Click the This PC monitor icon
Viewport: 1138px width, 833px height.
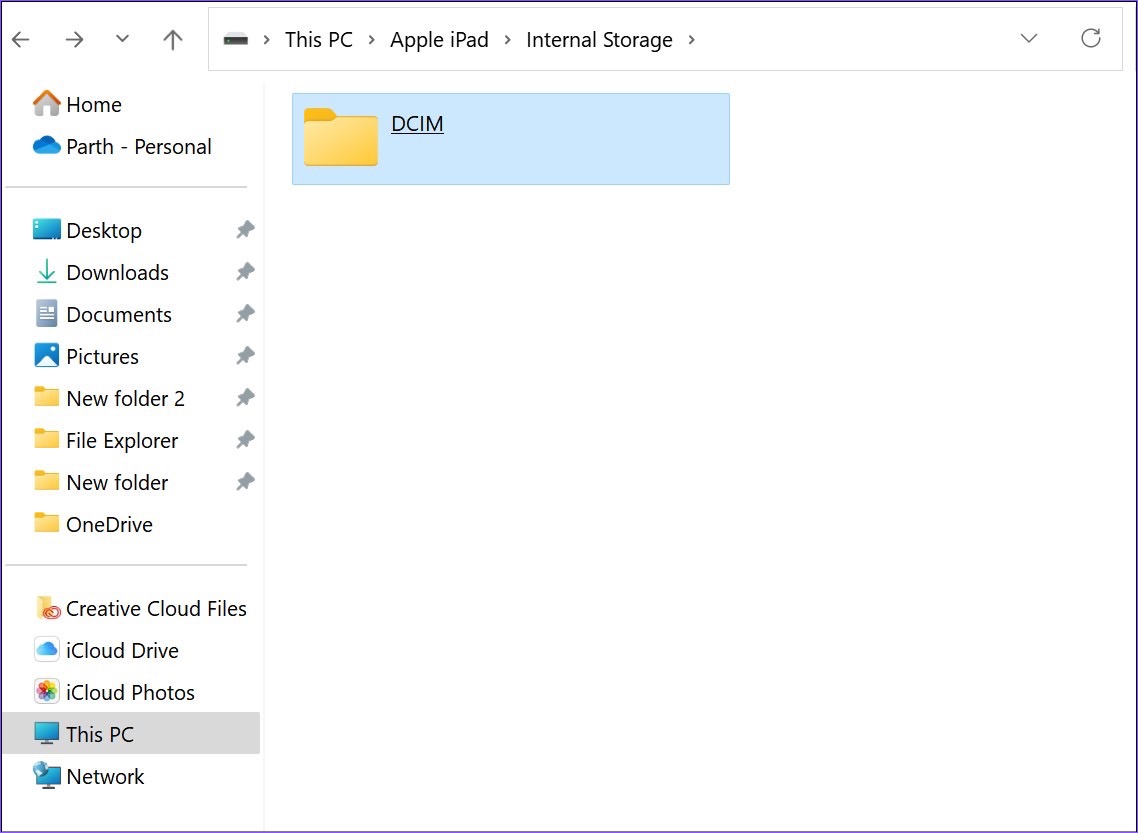click(46, 734)
